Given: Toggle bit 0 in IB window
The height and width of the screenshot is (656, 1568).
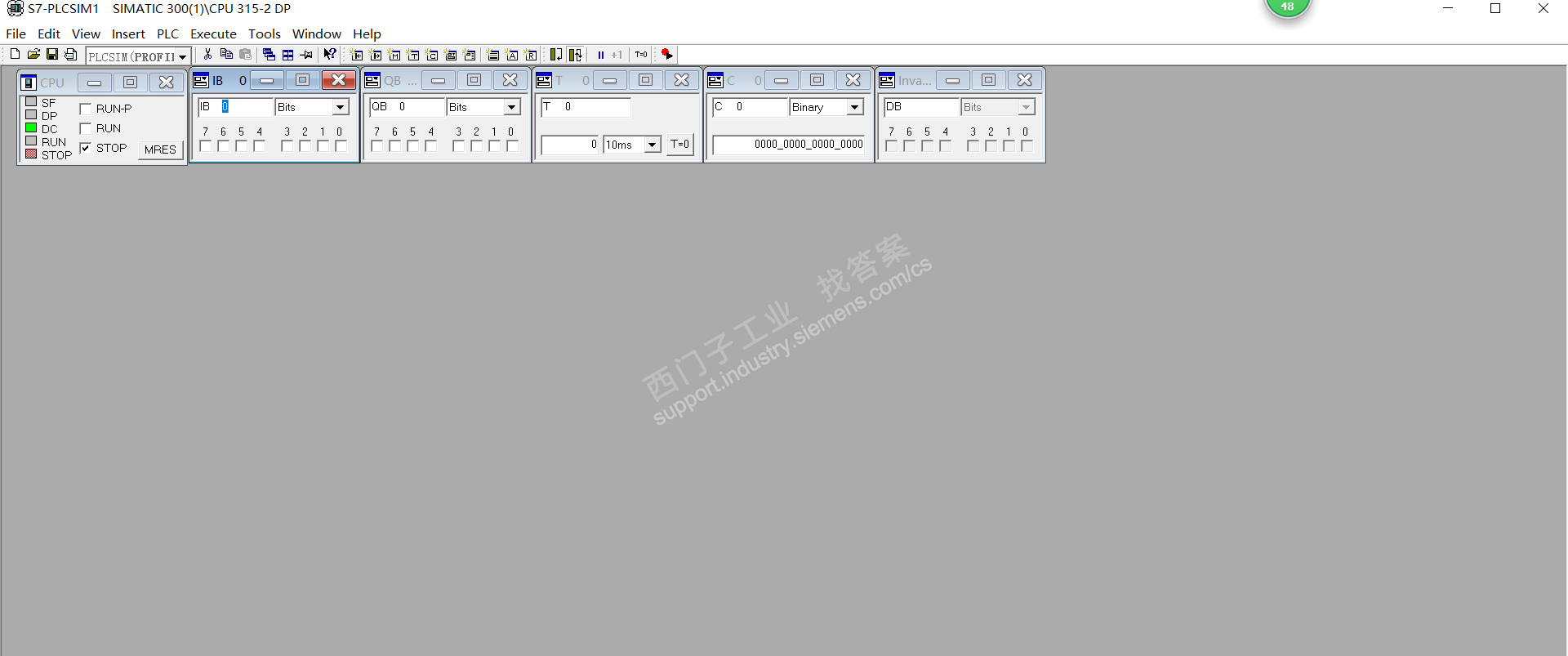Looking at the screenshot, I should point(341,146).
